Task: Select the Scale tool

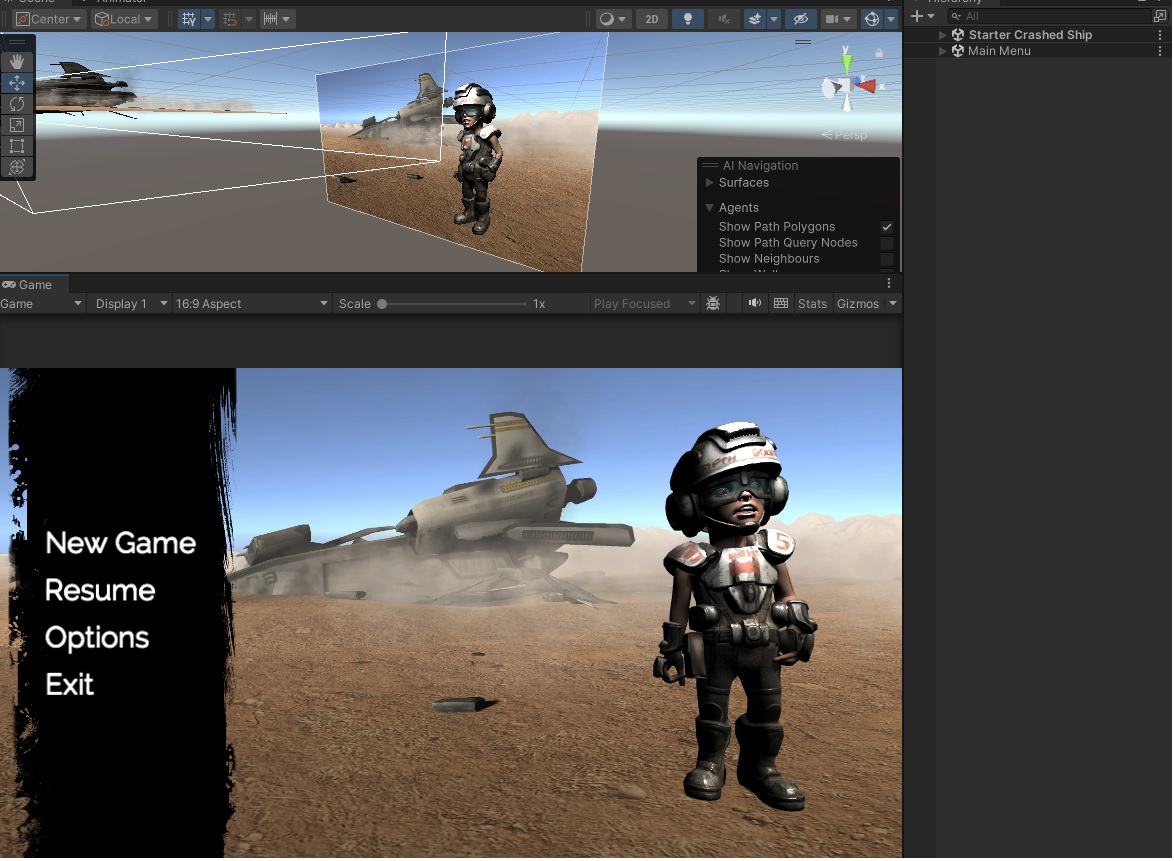Action: pos(16,124)
